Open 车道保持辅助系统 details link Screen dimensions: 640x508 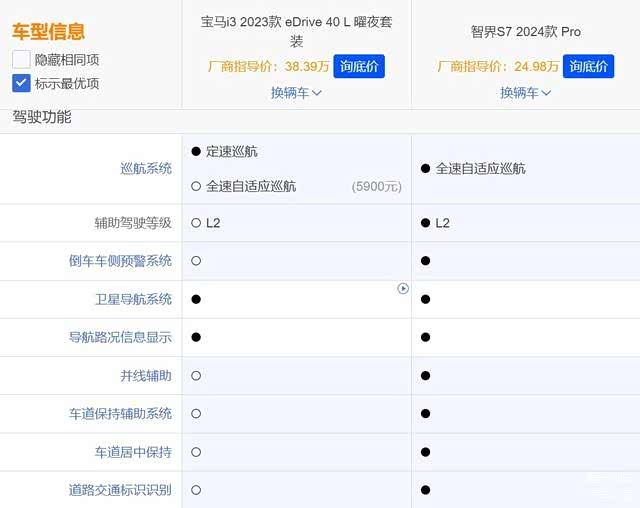(120, 414)
